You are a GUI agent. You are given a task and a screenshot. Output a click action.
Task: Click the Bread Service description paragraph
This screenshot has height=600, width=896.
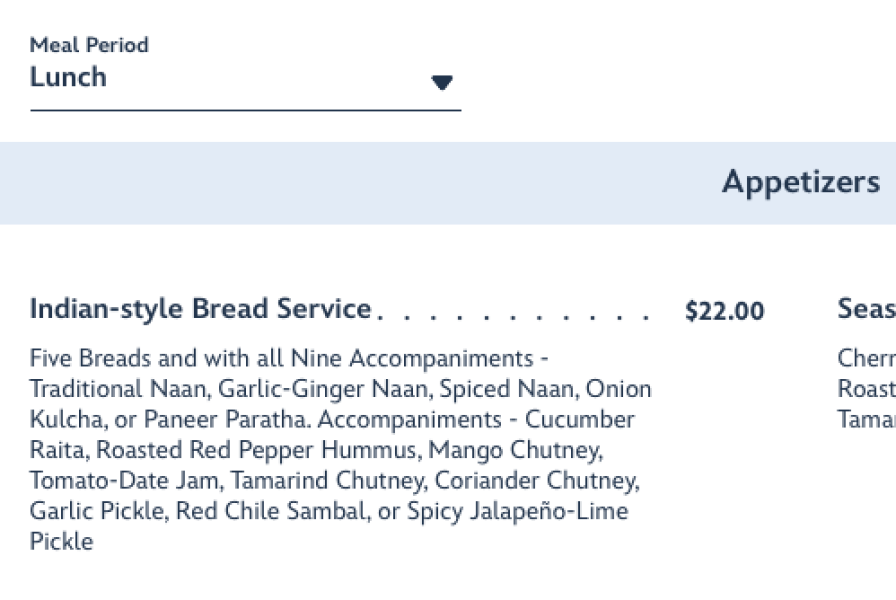pos(340,450)
